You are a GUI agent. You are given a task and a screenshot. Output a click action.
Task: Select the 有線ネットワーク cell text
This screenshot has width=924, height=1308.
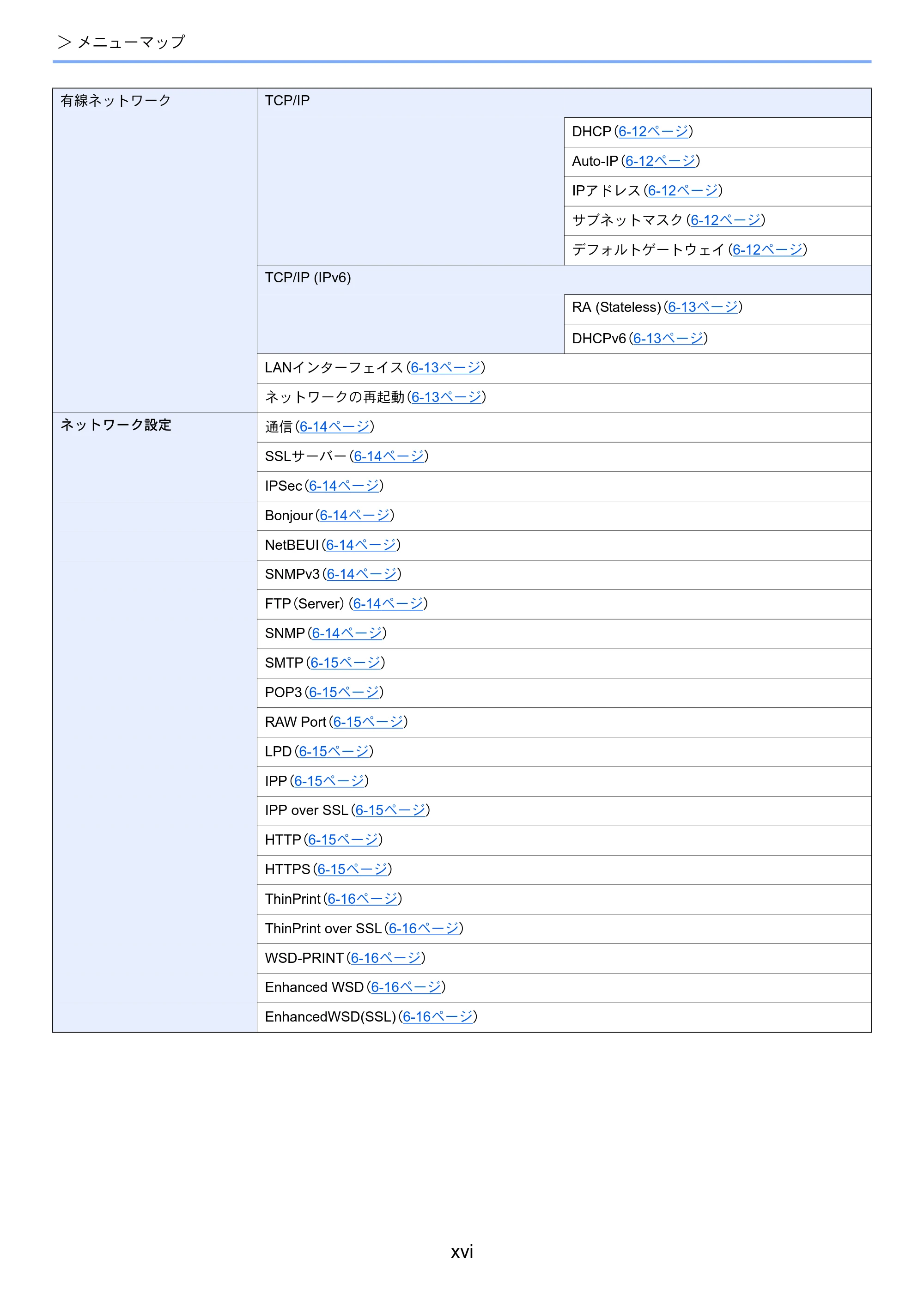116,101
